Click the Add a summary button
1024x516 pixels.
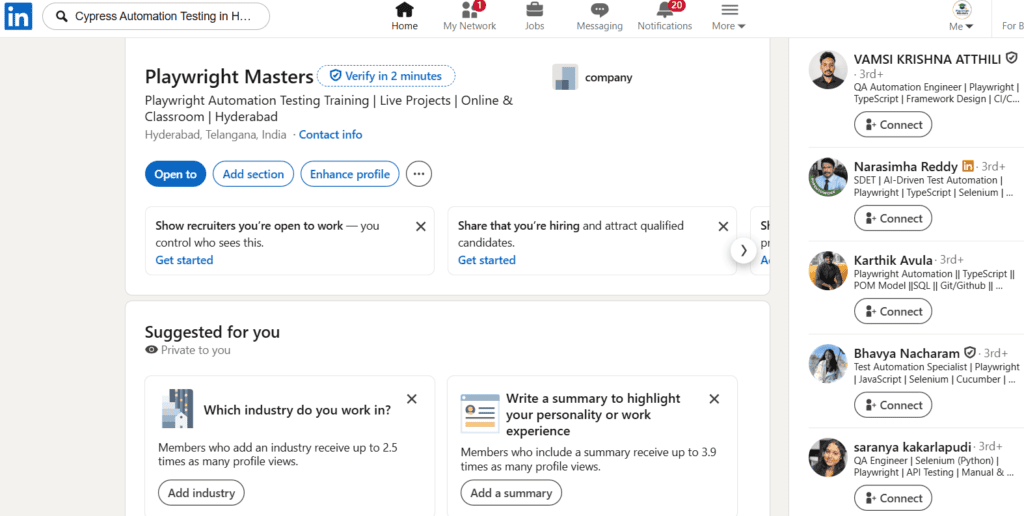(511, 493)
